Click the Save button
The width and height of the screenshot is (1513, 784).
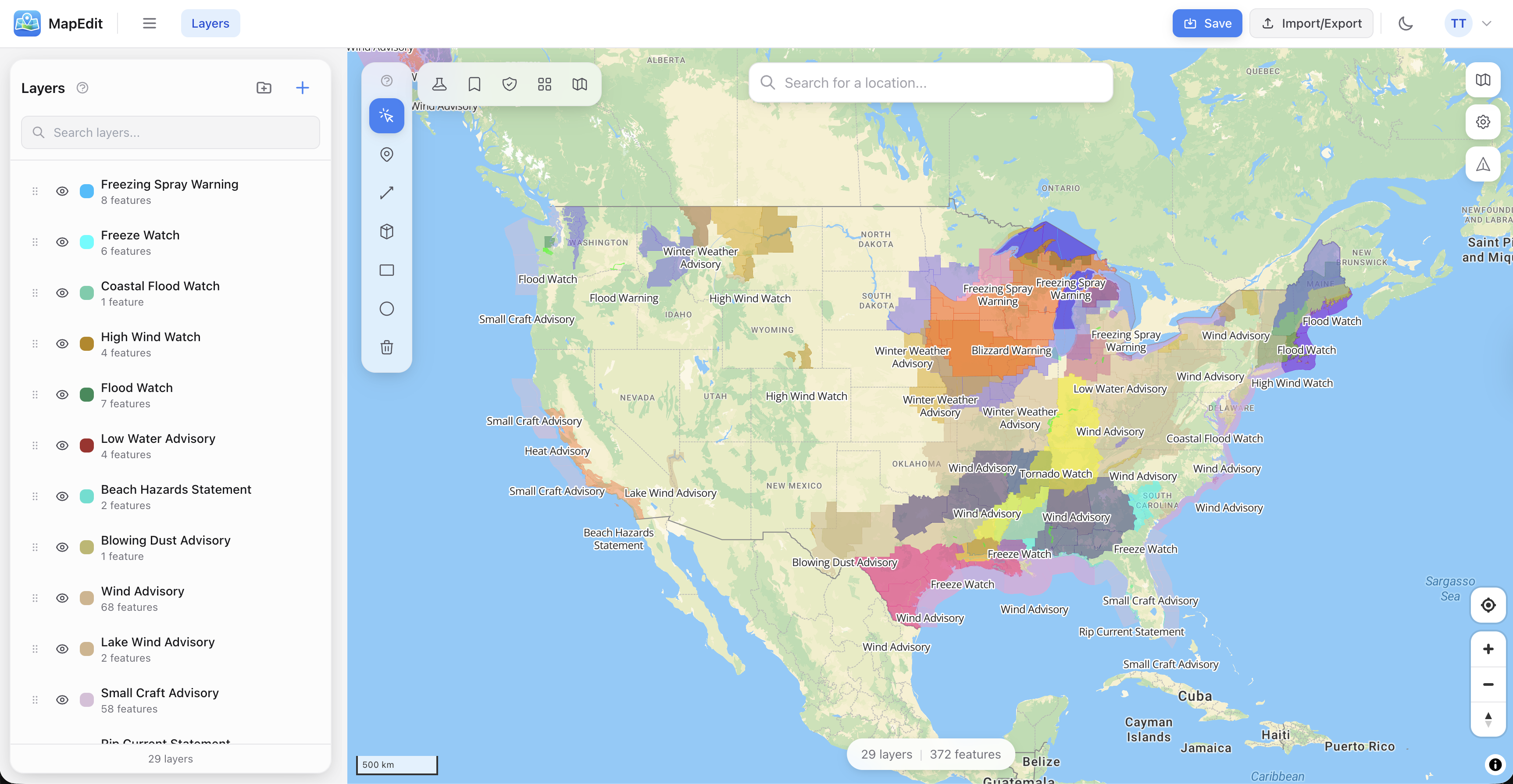pyautogui.click(x=1207, y=24)
